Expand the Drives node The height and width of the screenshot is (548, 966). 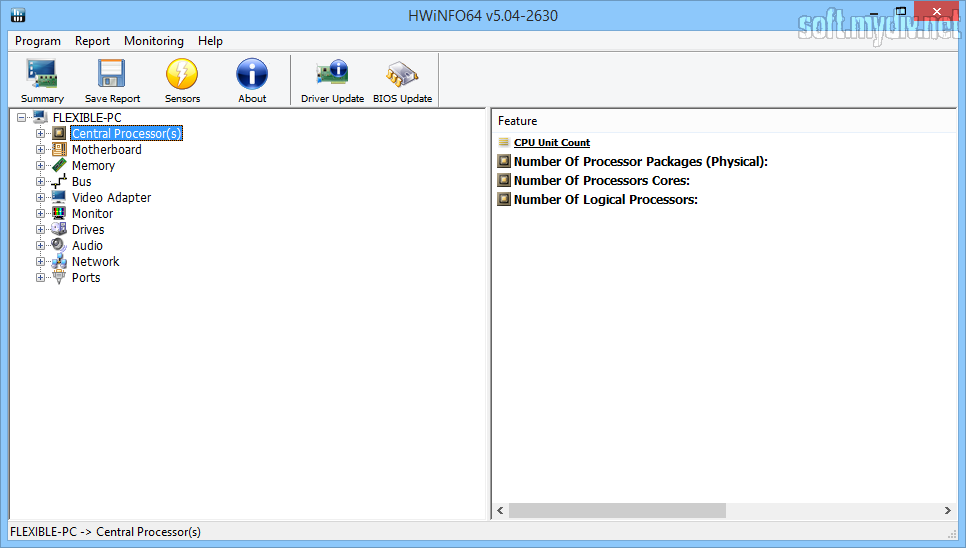[x=40, y=229]
